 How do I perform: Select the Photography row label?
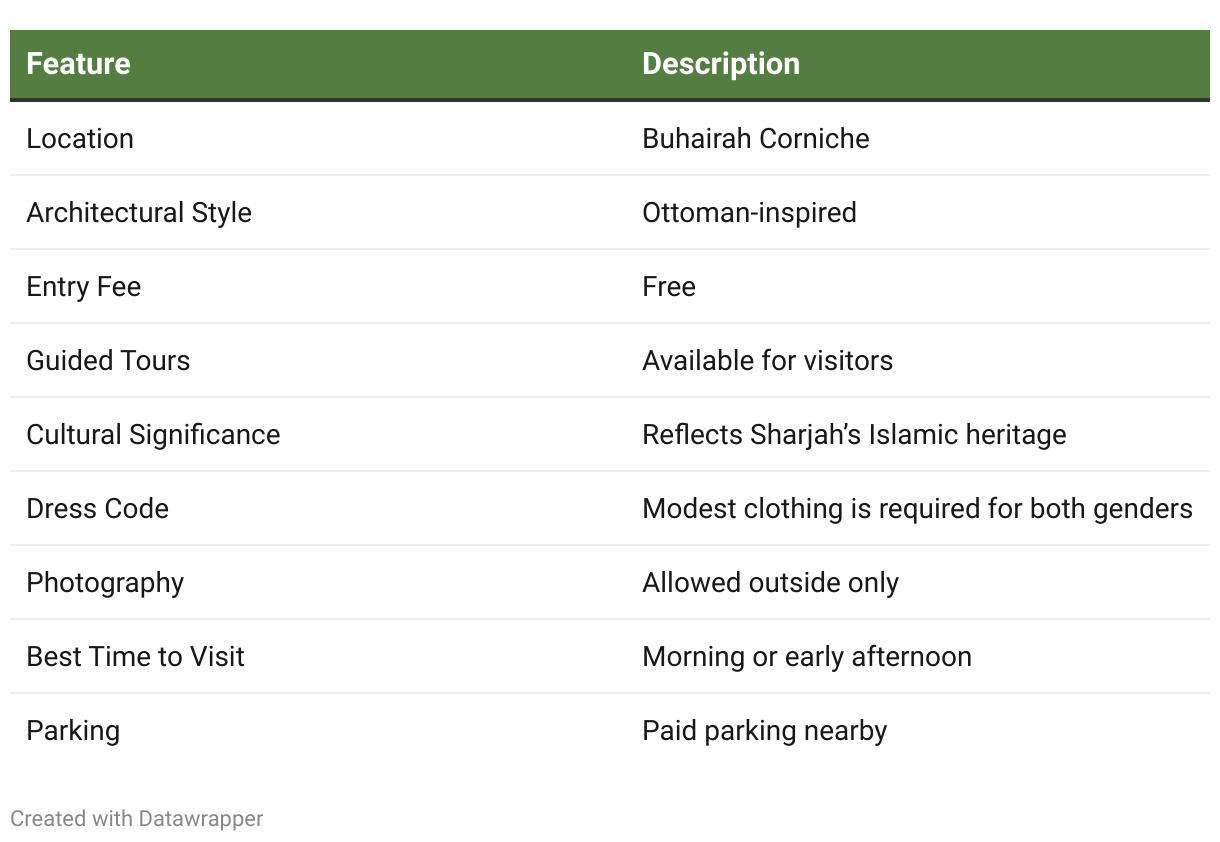(105, 583)
